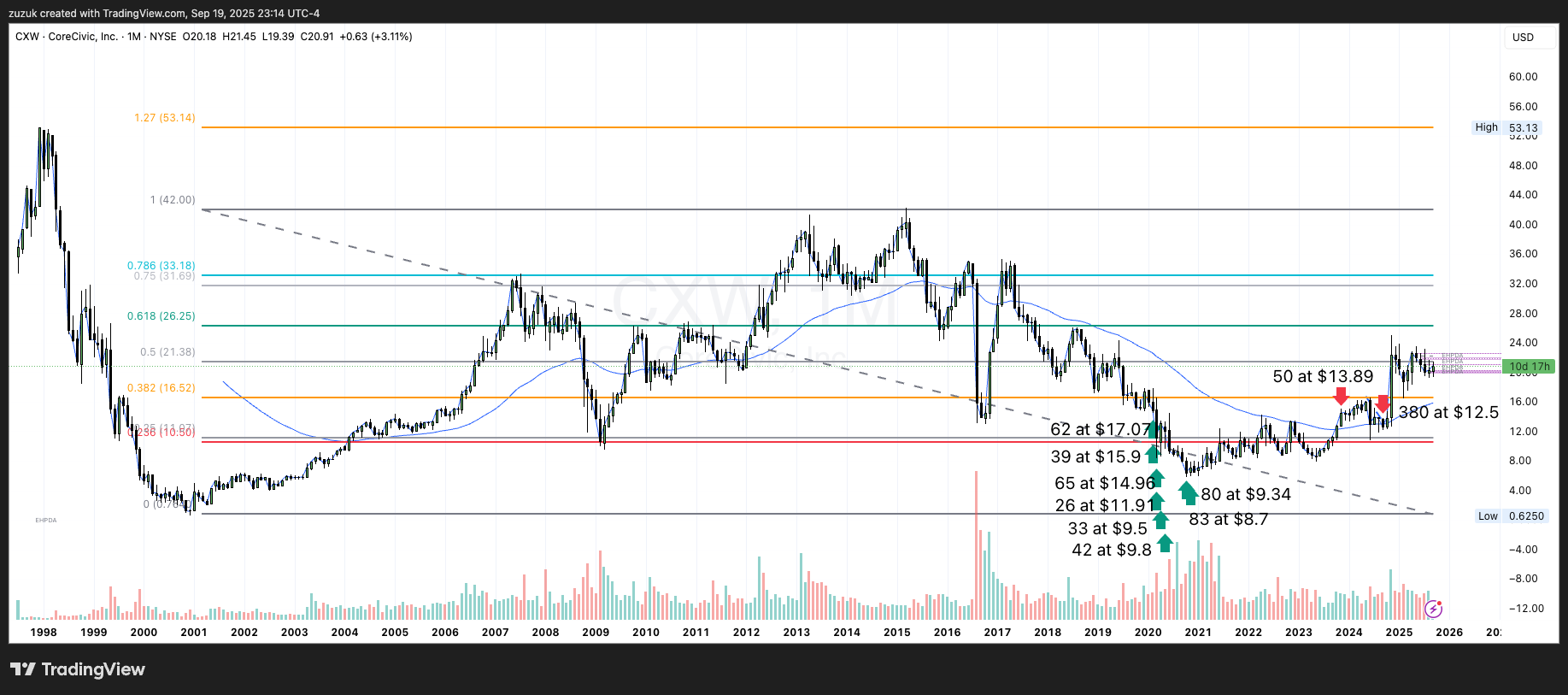Click the CXW CoreCivic symbol title

[x=67, y=37]
